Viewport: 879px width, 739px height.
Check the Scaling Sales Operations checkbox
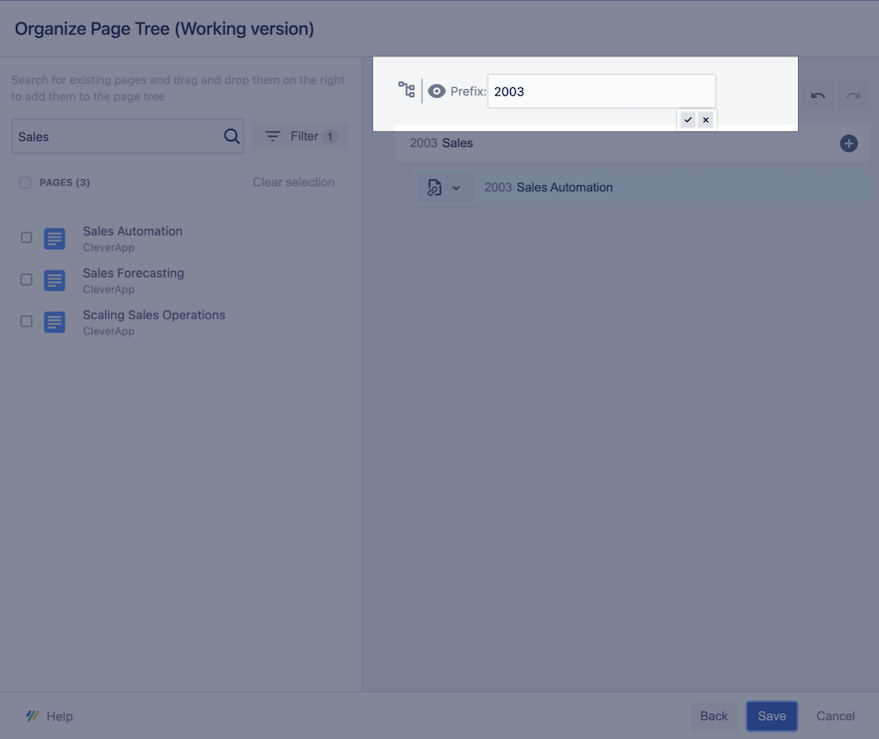coord(26,322)
